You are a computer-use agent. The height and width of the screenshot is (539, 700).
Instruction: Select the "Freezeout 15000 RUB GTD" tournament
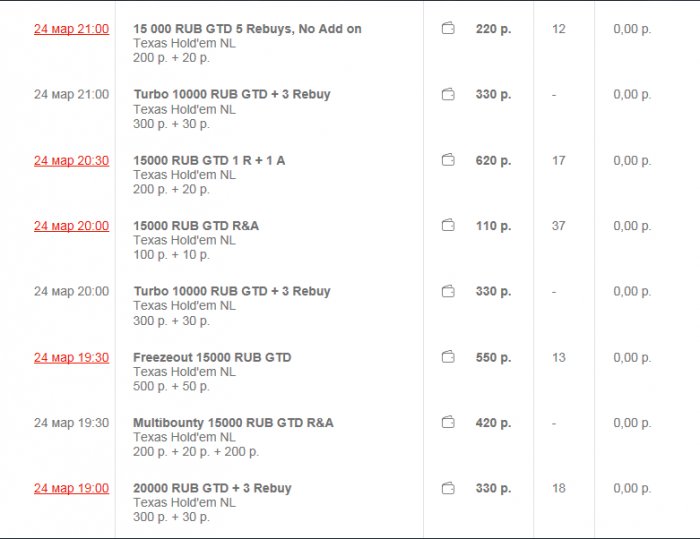tap(212, 357)
